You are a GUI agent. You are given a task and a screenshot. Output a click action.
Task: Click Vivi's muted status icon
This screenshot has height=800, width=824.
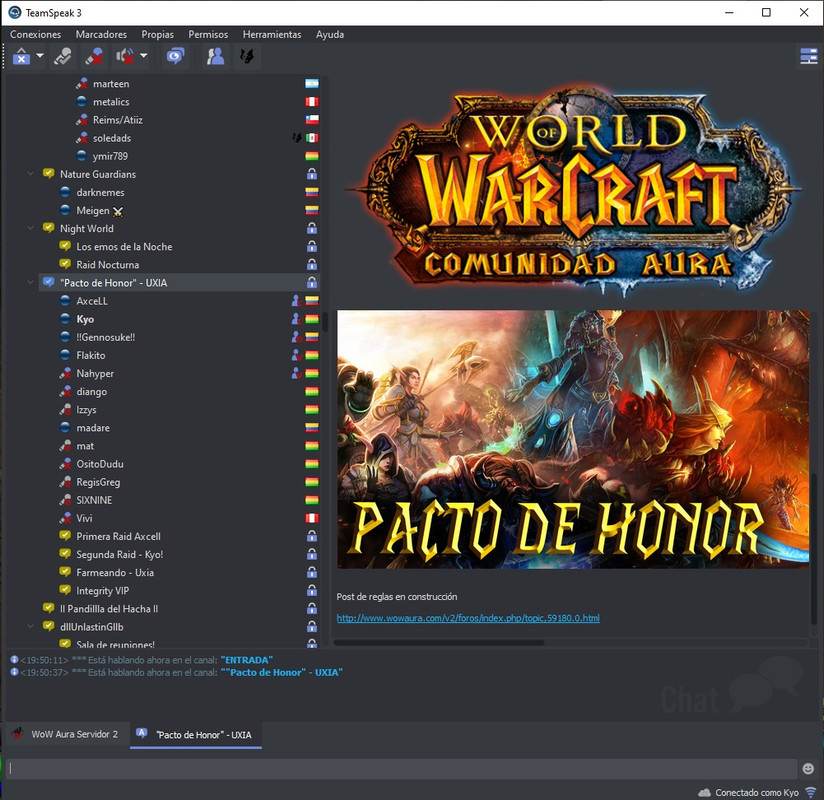pyautogui.click(x=65, y=518)
